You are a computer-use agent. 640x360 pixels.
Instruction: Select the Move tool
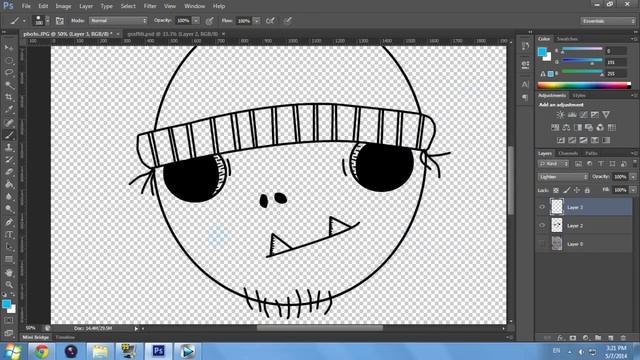tap(9, 48)
